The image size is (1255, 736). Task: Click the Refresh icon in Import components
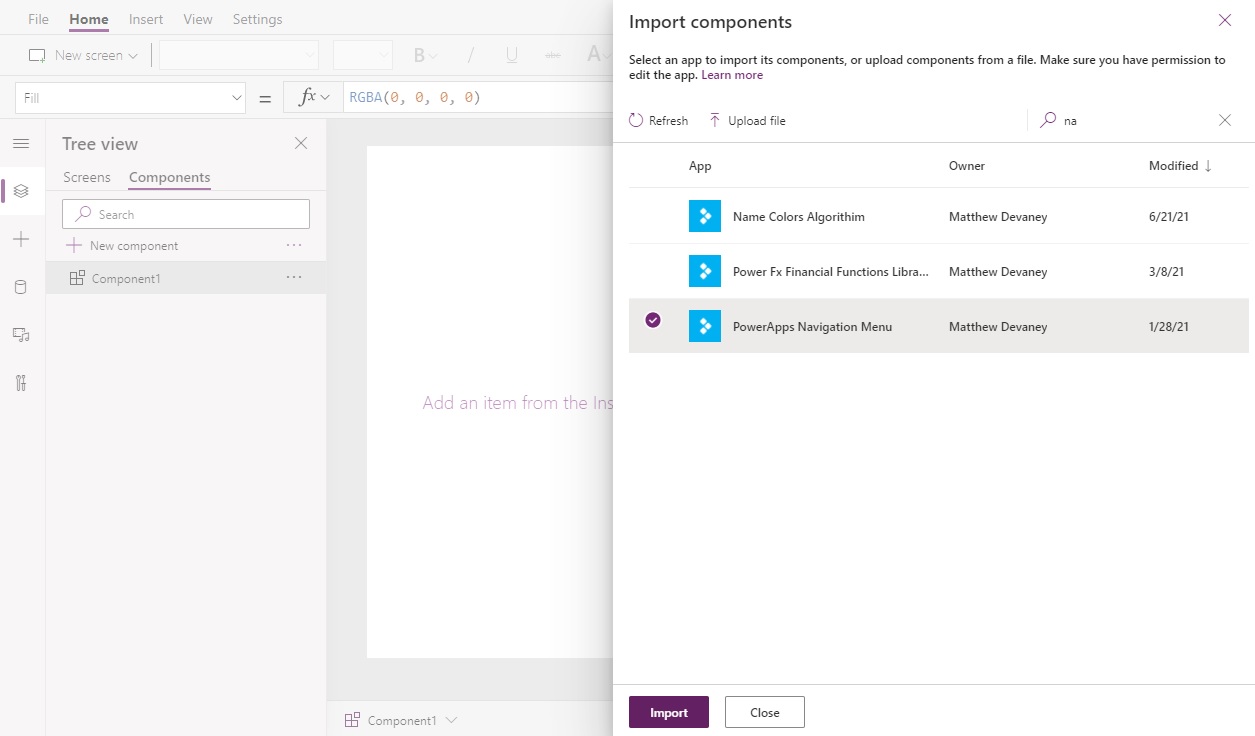(637, 119)
